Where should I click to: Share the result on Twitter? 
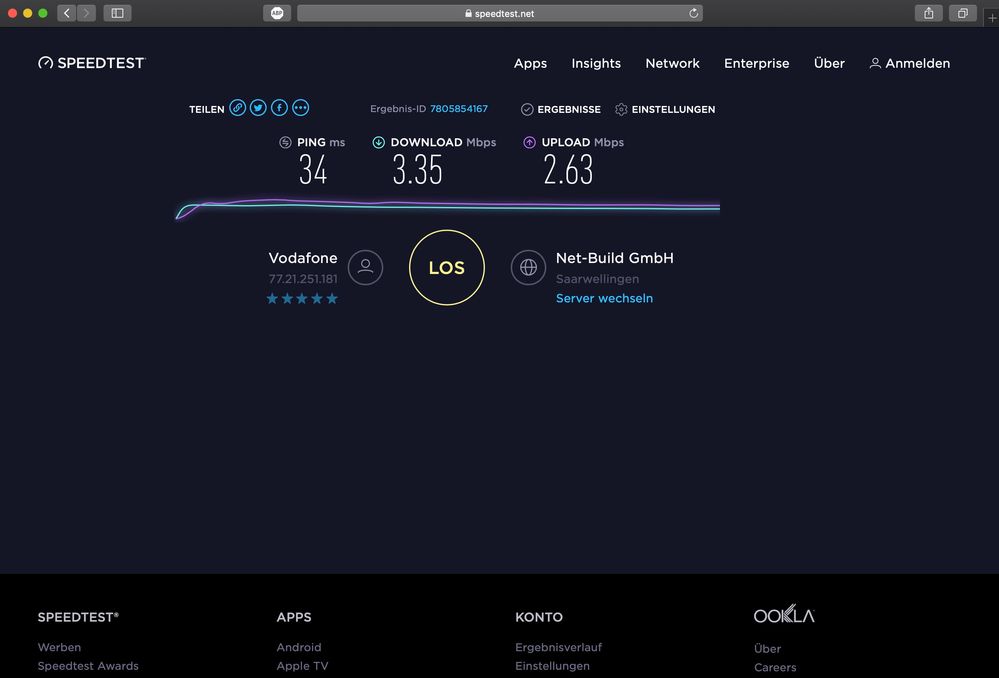258,108
